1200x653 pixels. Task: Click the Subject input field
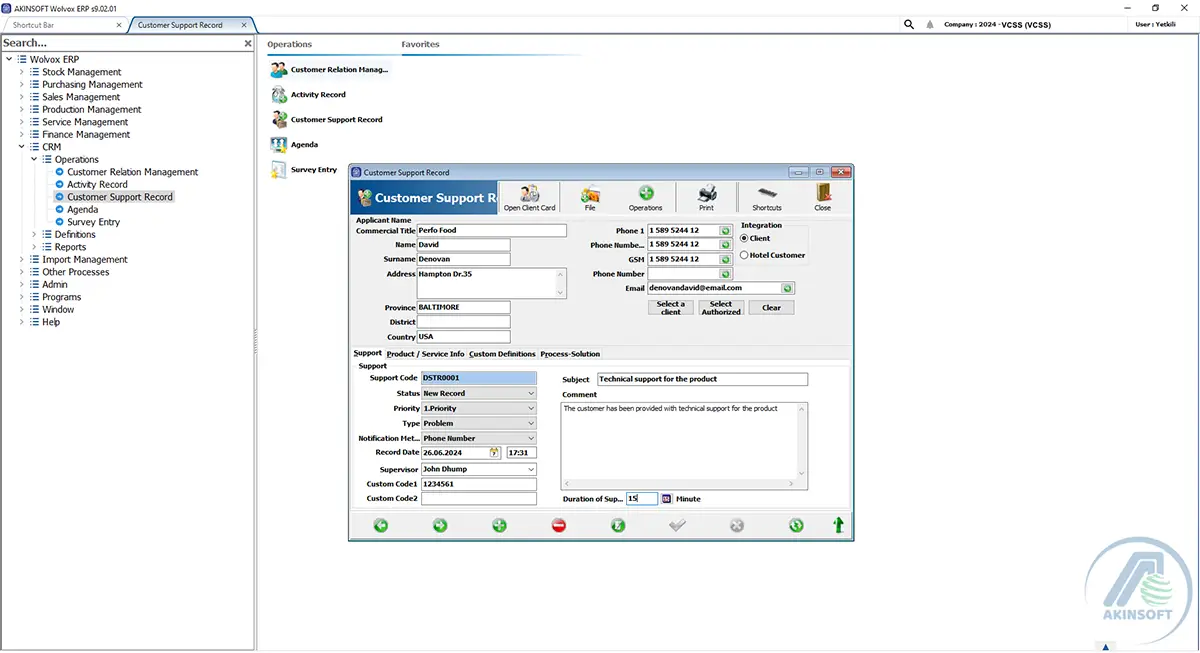coord(702,379)
